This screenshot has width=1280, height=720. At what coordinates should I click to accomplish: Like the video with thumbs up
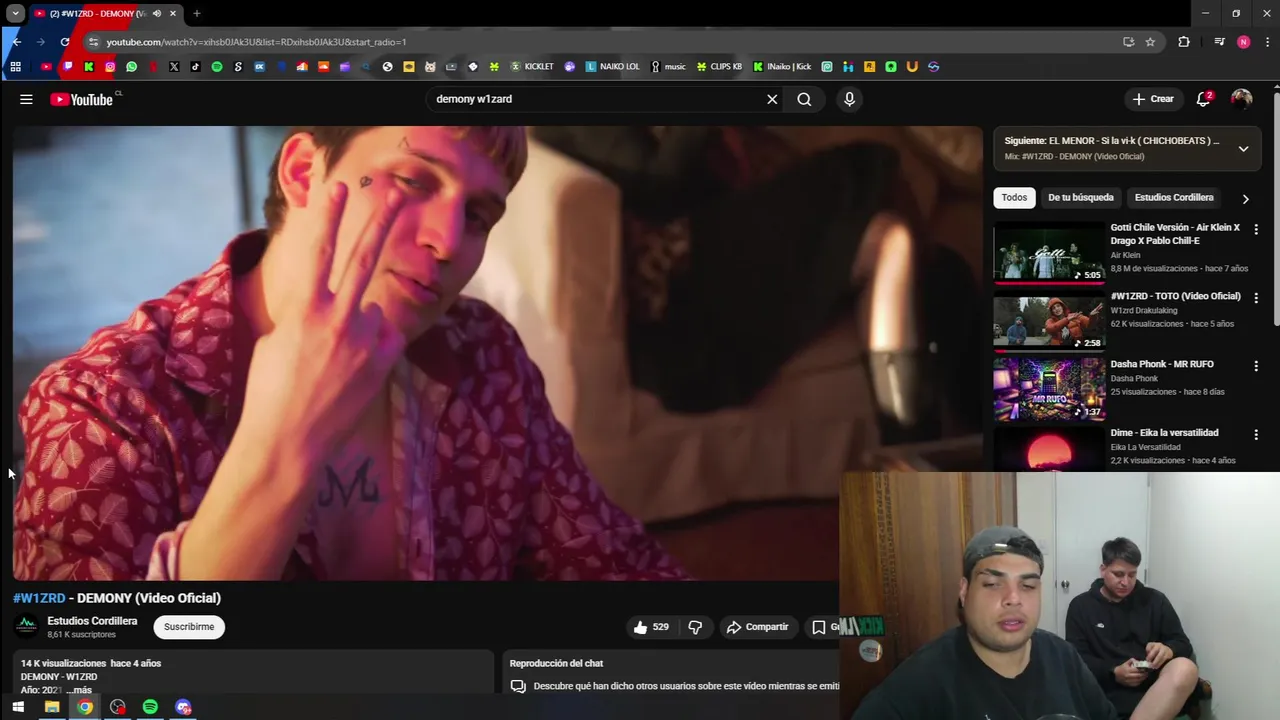coord(650,627)
